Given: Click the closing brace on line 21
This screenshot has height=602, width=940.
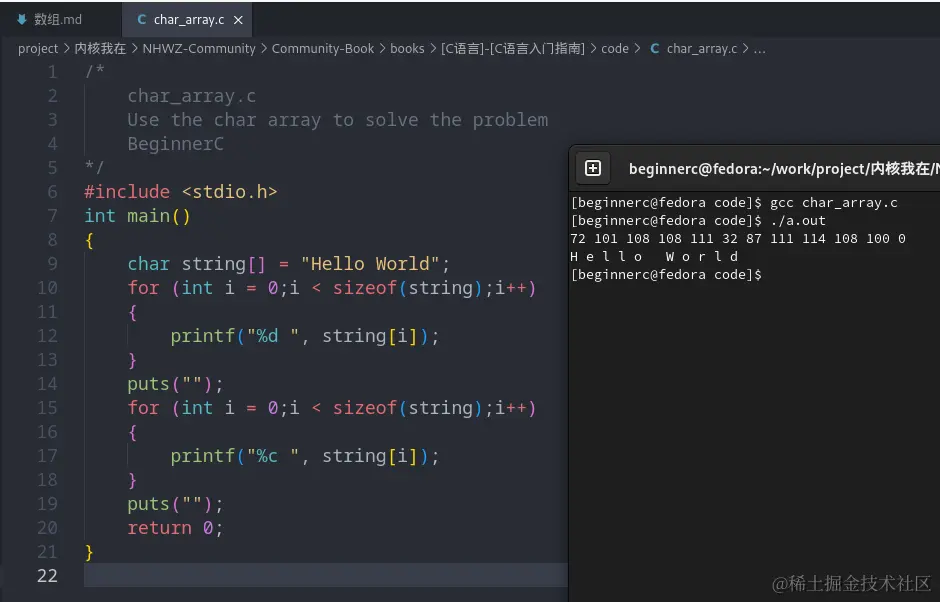Looking at the screenshot, I should (89, 552).
